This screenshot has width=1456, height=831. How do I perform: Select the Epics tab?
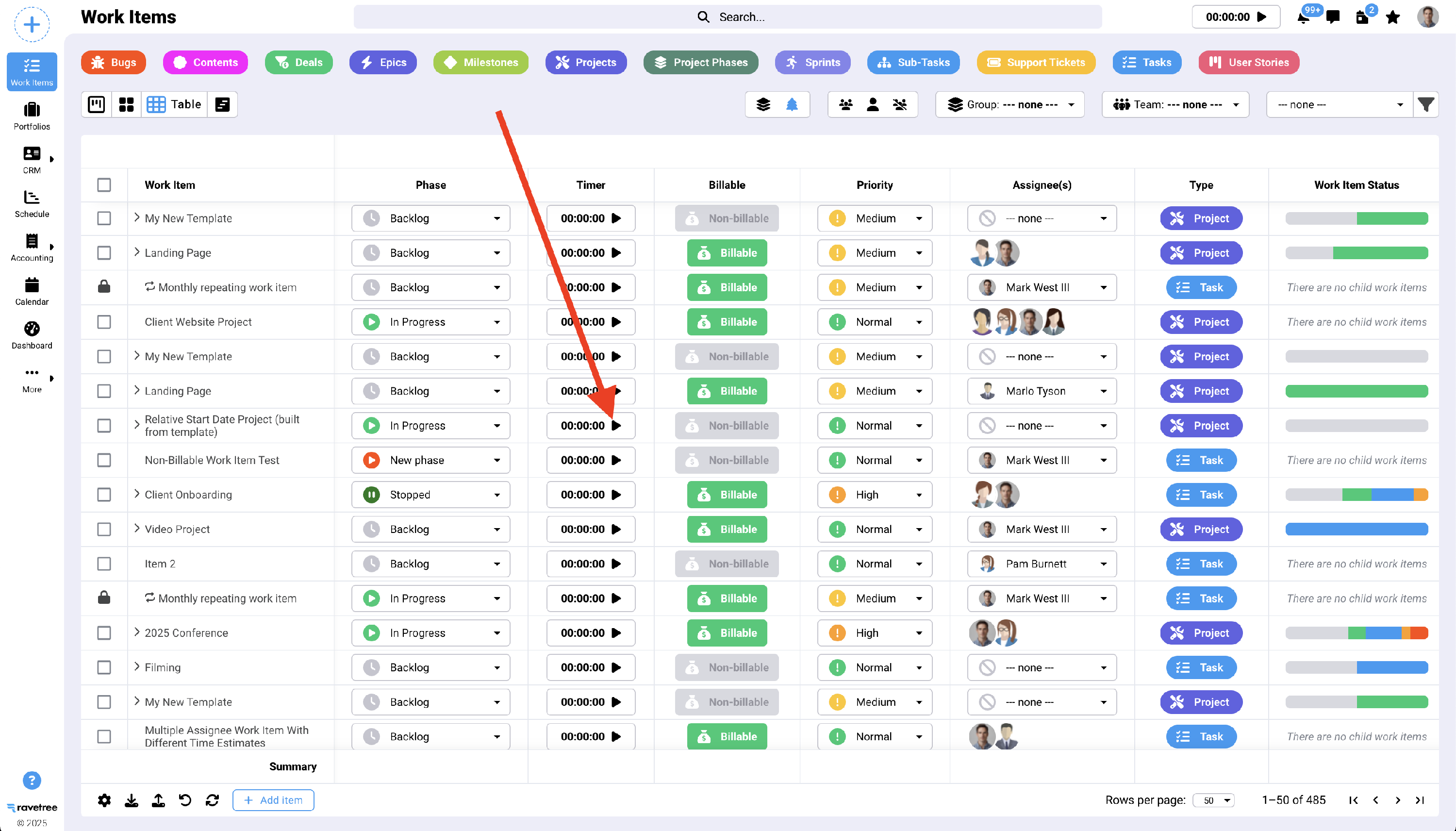[x=383, y=62]
